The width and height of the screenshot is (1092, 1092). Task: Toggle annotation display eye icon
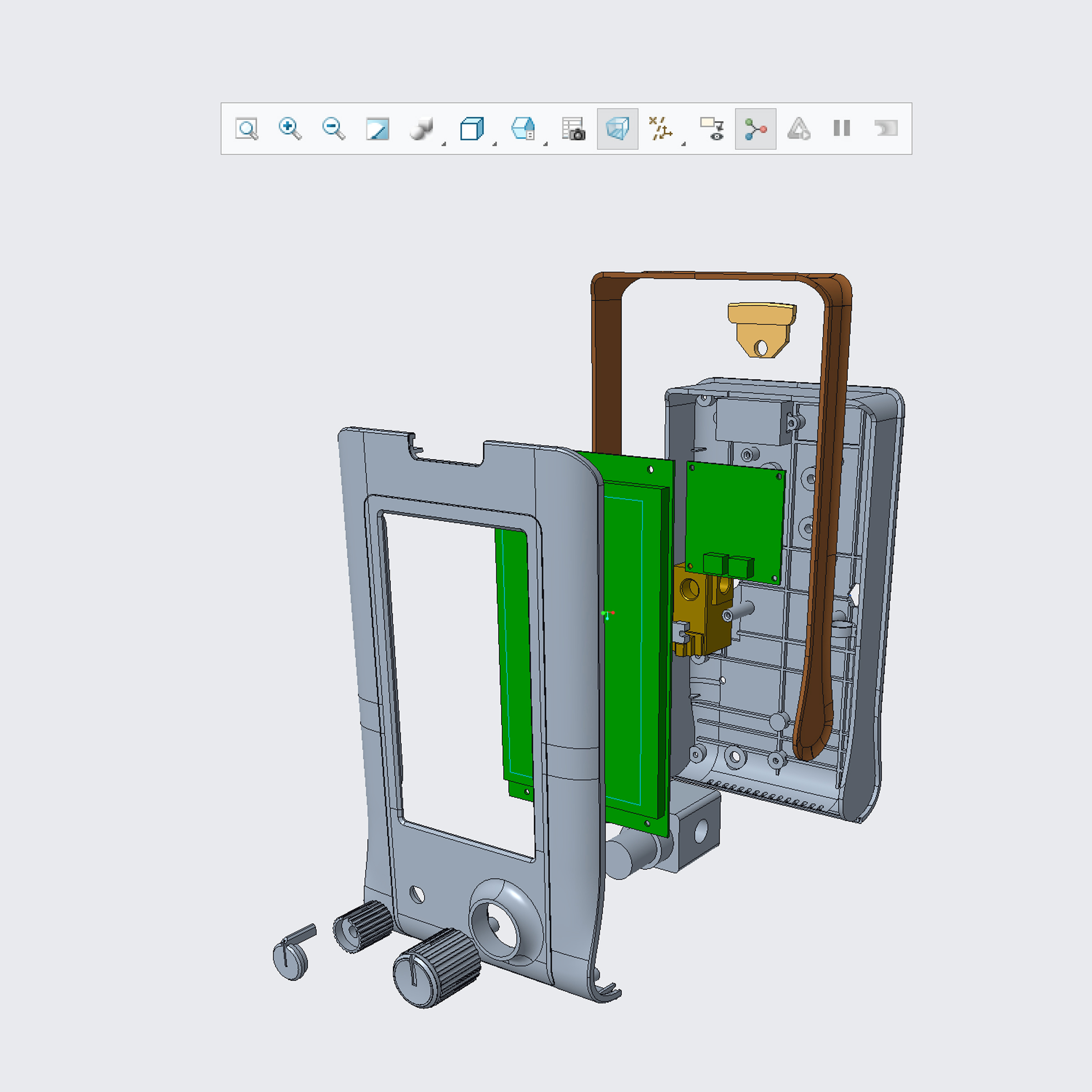pyautogui.click(x=712, y=129)
